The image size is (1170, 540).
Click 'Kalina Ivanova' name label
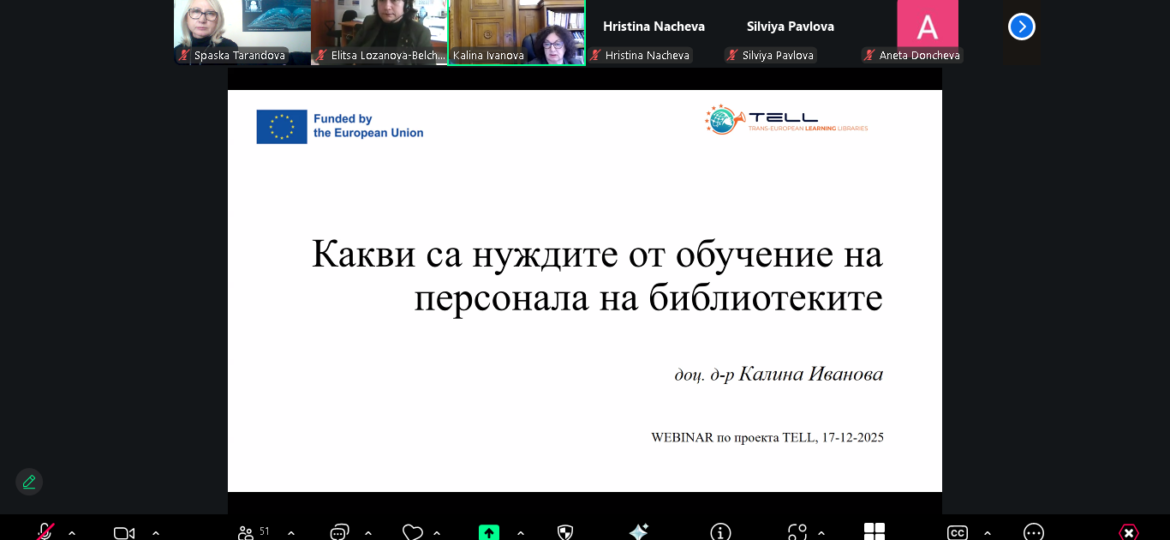(489, 56)
